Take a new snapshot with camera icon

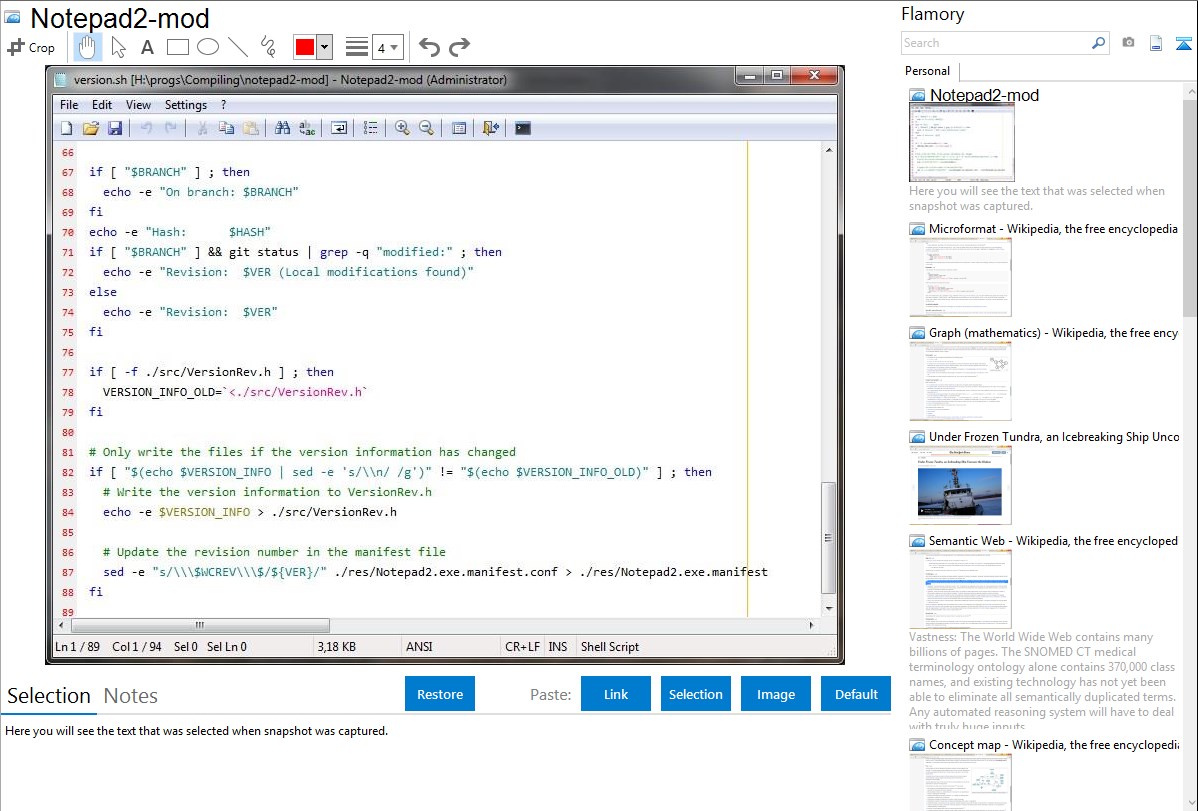point(1128,43)
